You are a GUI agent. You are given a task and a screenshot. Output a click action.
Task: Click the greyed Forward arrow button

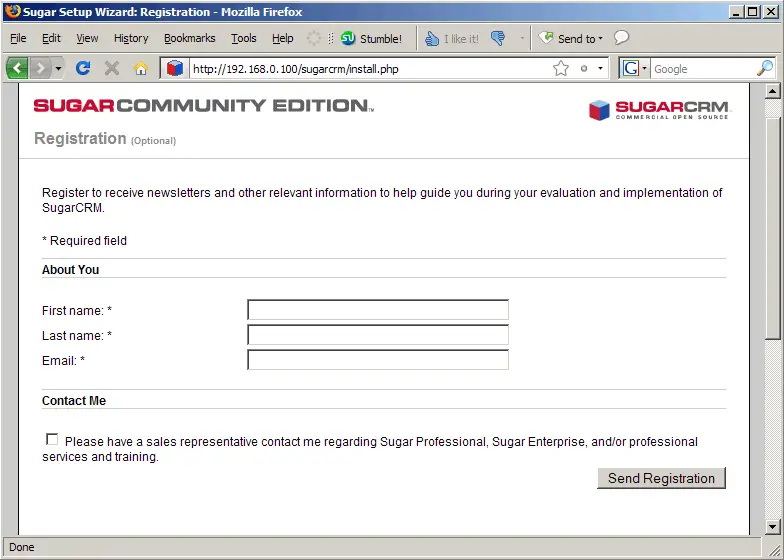point(40,68)
